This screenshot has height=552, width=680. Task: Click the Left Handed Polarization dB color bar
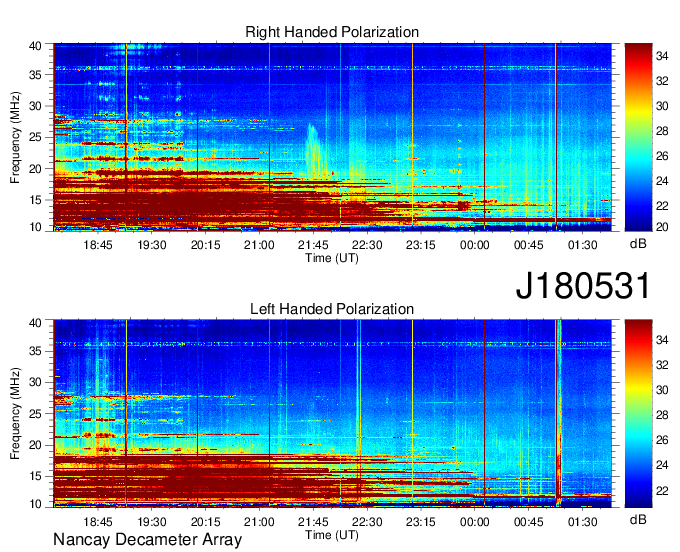(638, 414)
